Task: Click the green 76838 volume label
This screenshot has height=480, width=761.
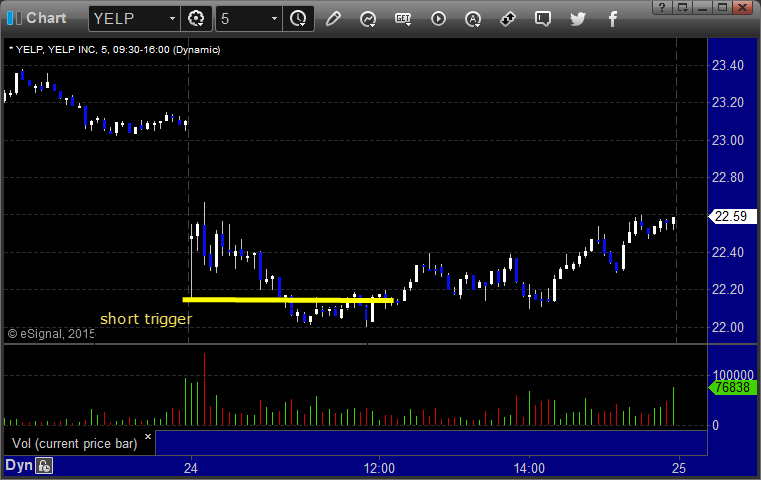Action: [x=732, y=387]
